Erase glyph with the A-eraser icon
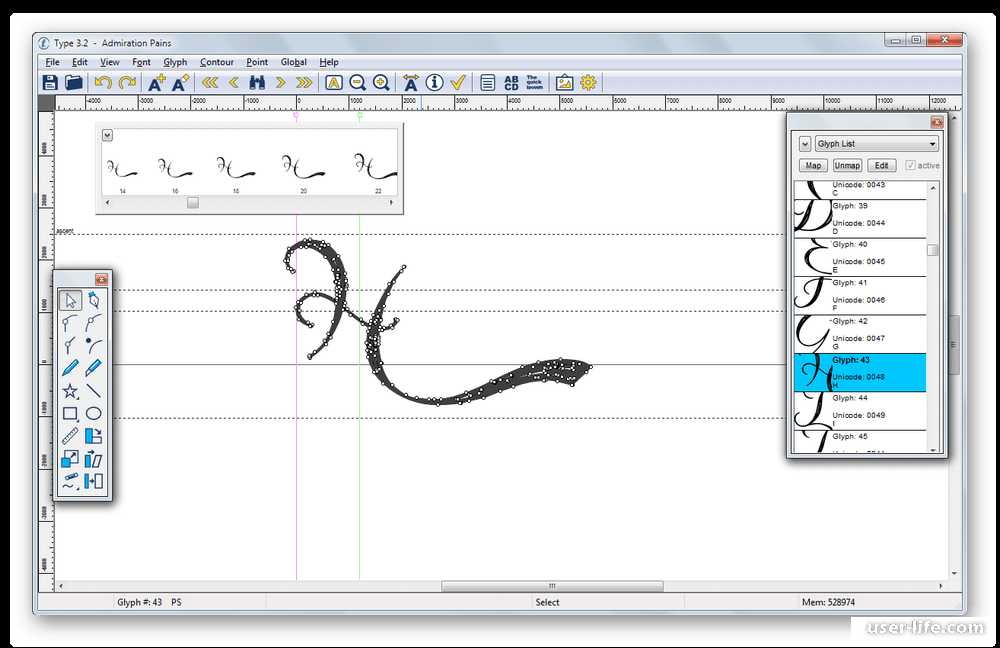 tap(180, 82)
